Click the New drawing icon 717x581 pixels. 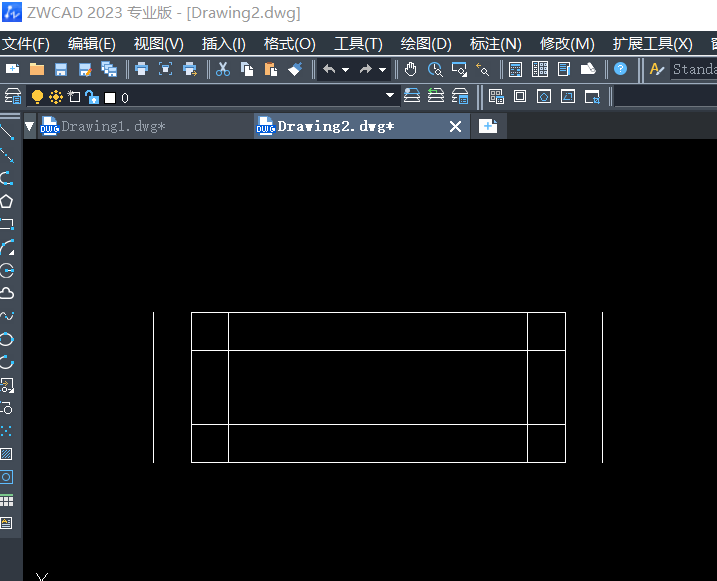(12, 69)
